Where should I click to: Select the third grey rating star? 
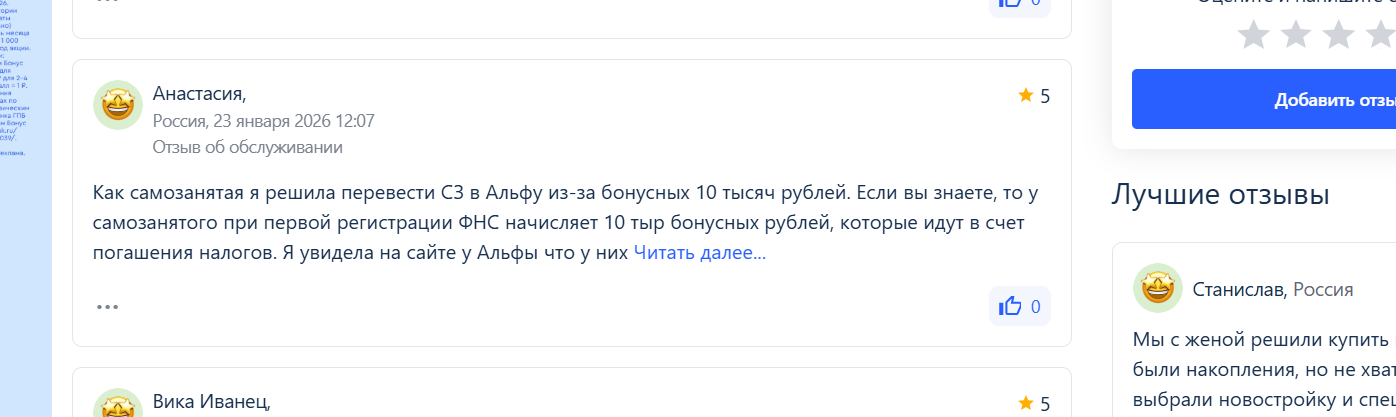coord(1338,35)
